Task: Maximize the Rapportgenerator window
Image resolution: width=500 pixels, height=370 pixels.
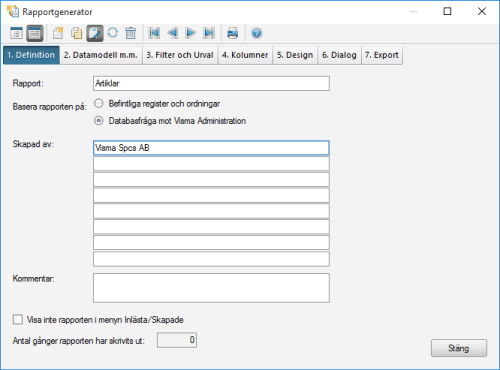Action: click(447, 11)
